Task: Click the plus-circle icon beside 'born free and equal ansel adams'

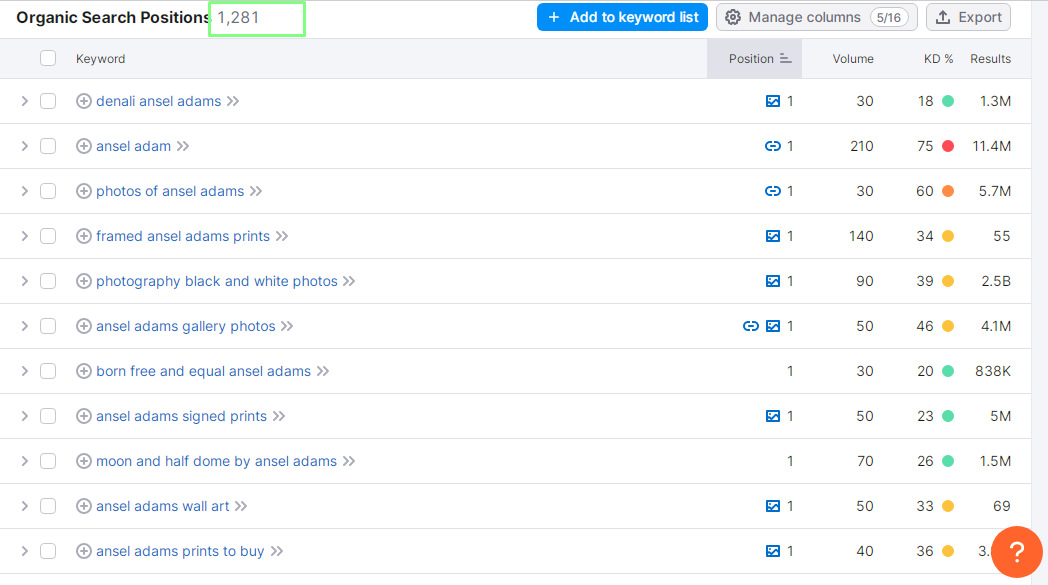Action: [x=84, y=371]
